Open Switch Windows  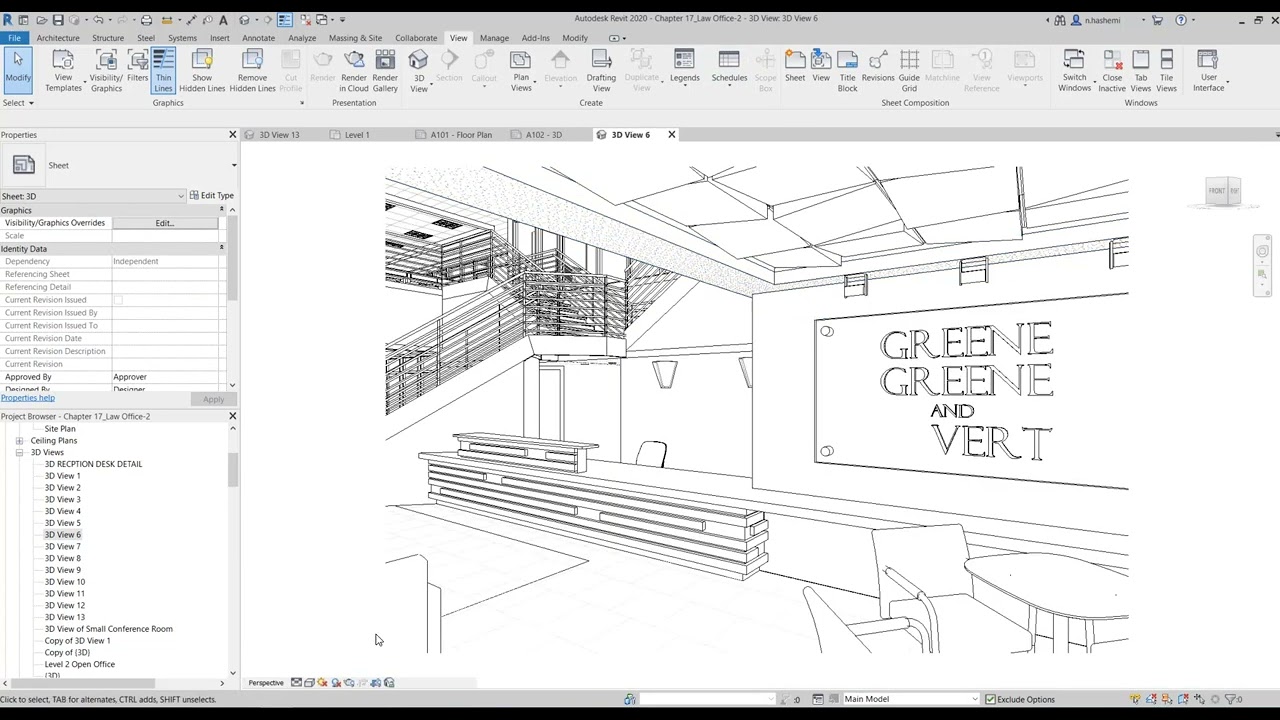click(x=1074, y=71)
